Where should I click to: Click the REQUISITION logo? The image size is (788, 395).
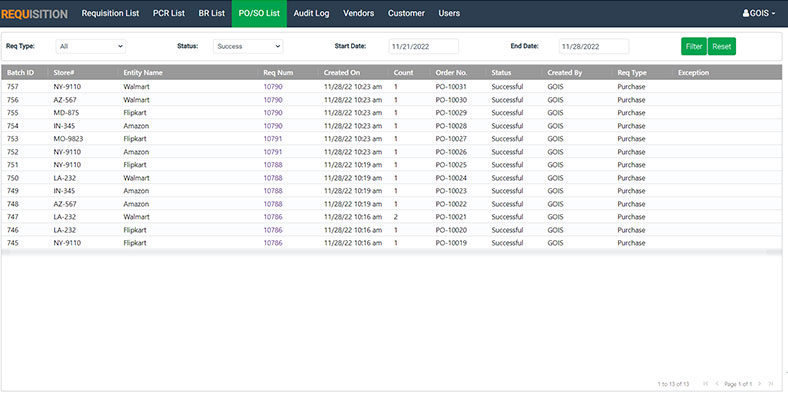tap(34, 14)
